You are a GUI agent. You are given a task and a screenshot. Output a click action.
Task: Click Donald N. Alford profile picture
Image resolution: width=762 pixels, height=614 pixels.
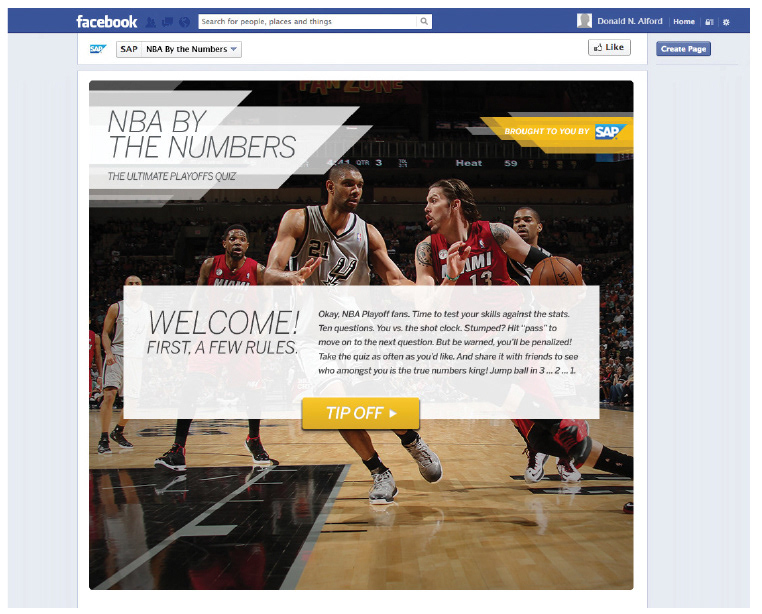point(584,21)
